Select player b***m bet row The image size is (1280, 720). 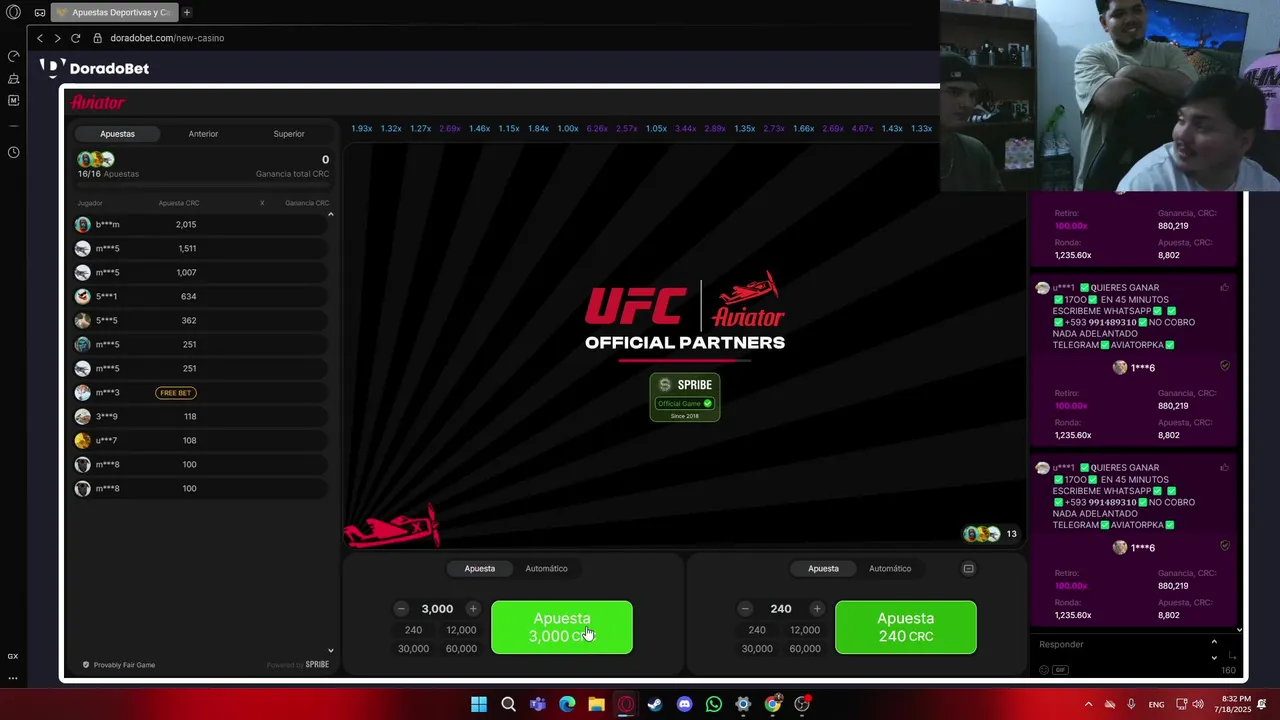click(200, 224)
